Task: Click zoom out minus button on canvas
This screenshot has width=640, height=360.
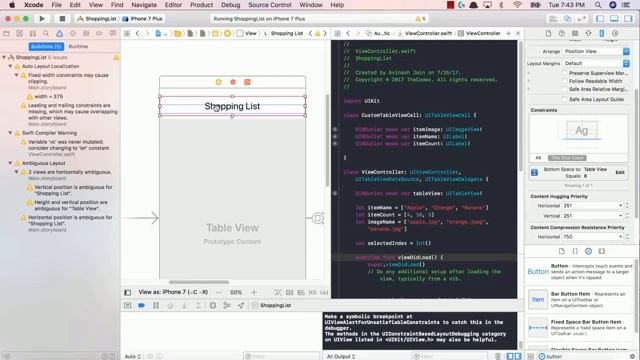Action: click(x=219, y=292)
